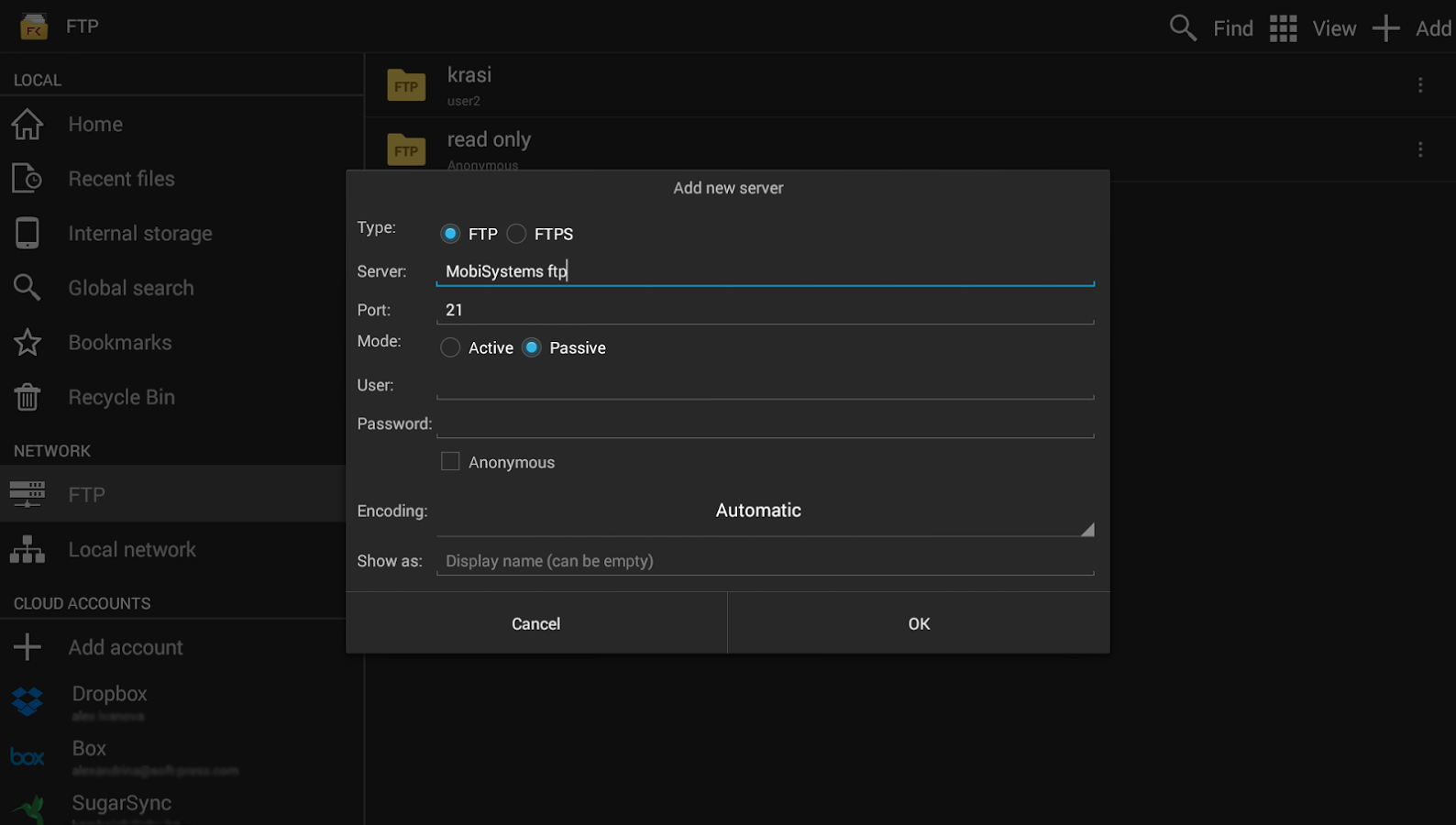Screen dimensions: 1456x825
Task: Open the overflow menu for read only
Action: click(1420, 148)
